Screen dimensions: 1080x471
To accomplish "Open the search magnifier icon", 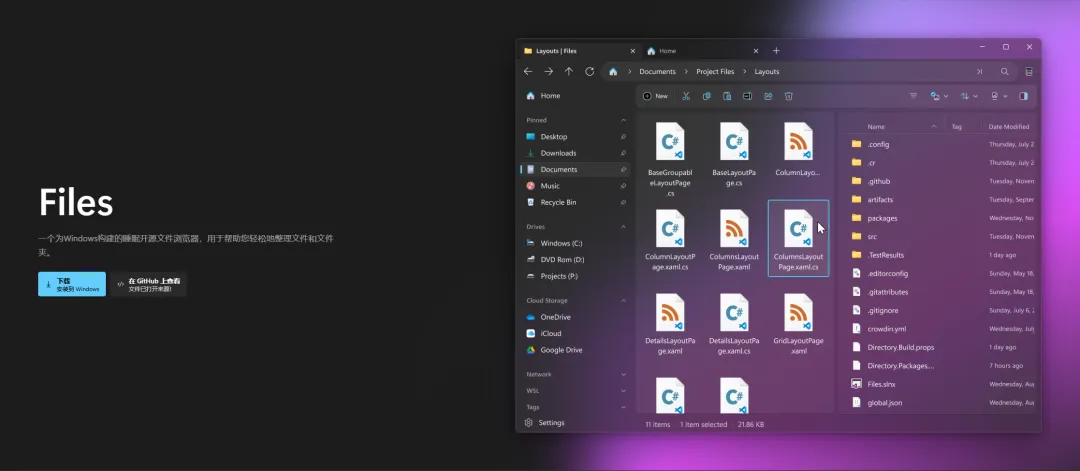I will (1005, 72).
